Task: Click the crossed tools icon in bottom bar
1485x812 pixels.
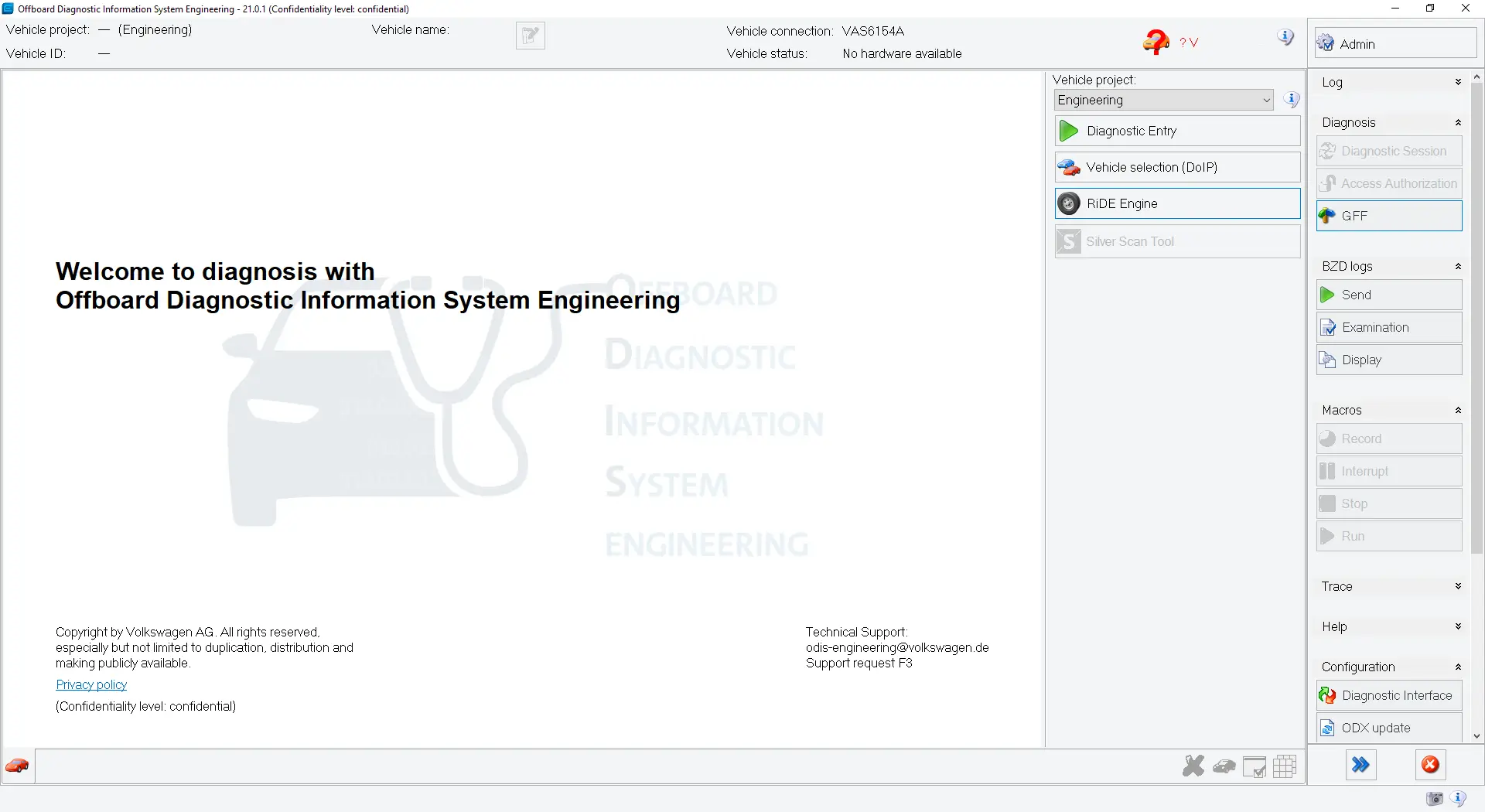Action: pos(1193,766)
